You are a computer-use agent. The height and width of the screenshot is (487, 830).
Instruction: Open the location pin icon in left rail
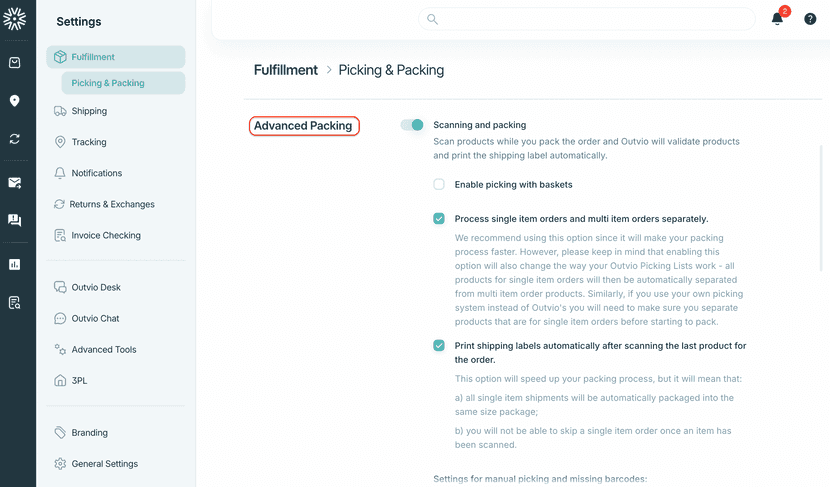(15, 101)
